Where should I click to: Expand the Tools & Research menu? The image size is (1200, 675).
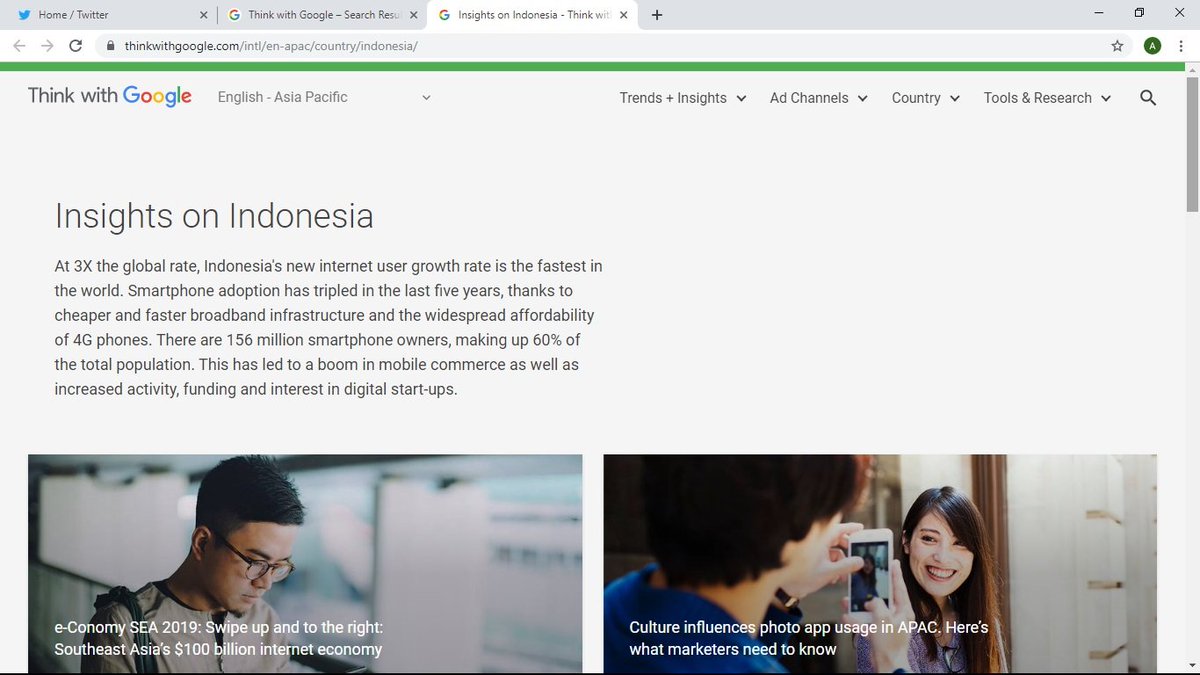coord(1047,98)
